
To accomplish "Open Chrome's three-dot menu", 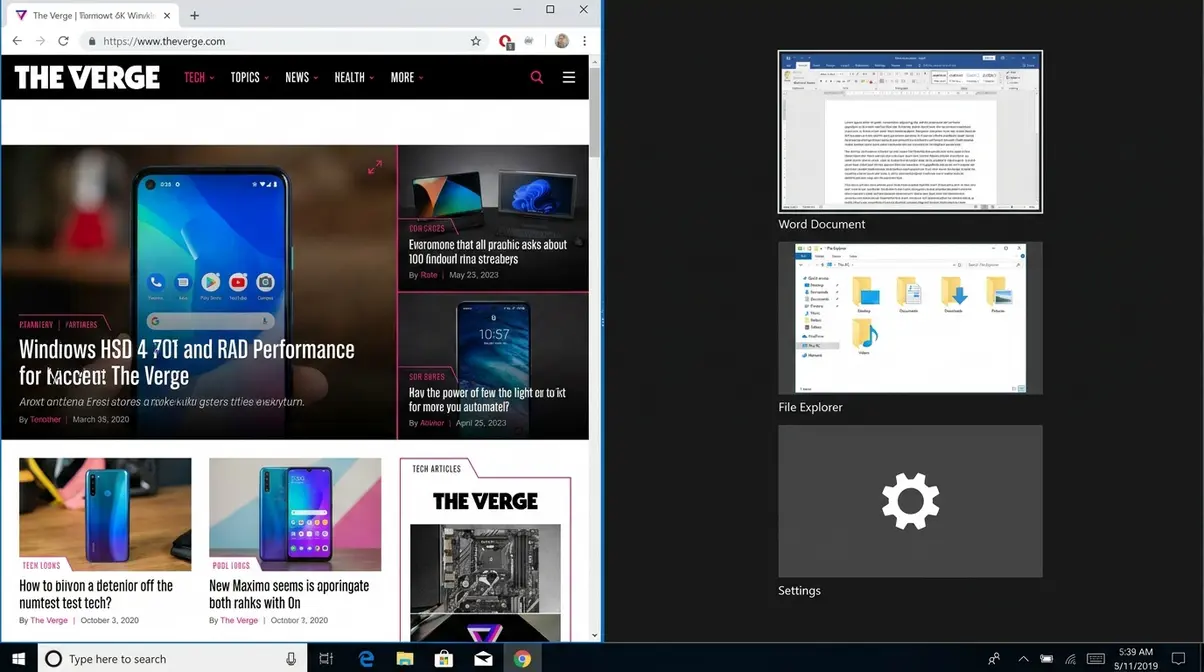I will point(584,41).
